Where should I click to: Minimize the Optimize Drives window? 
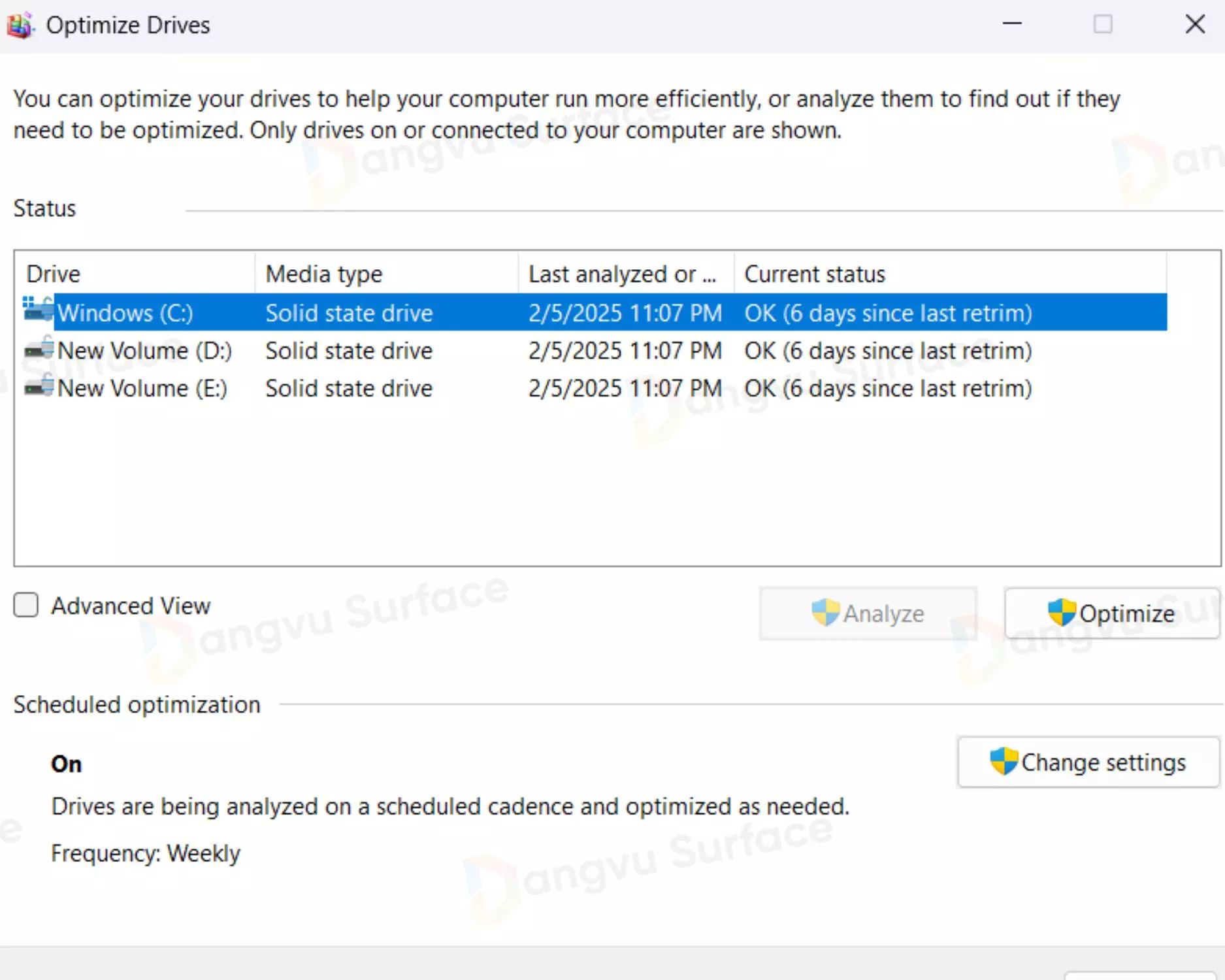click(1012, 24)
